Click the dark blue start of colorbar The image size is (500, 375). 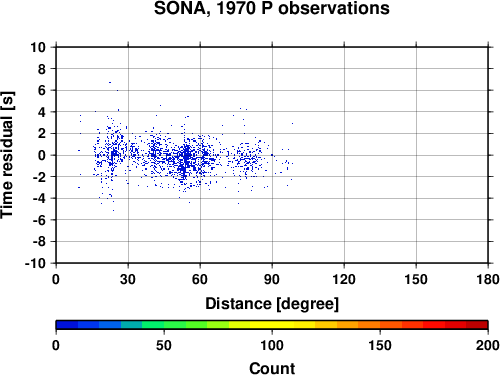(x=67, y=325)
